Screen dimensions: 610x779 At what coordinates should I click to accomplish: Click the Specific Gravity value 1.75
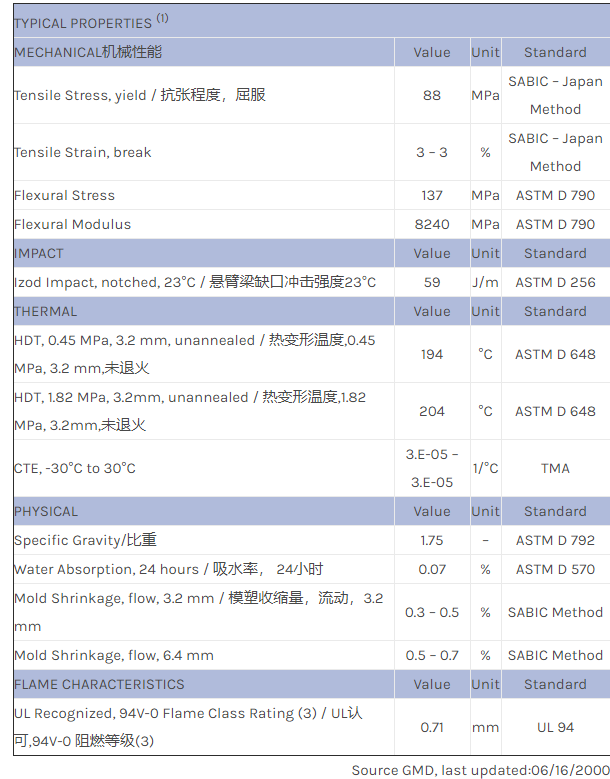(x=432, y=540)
